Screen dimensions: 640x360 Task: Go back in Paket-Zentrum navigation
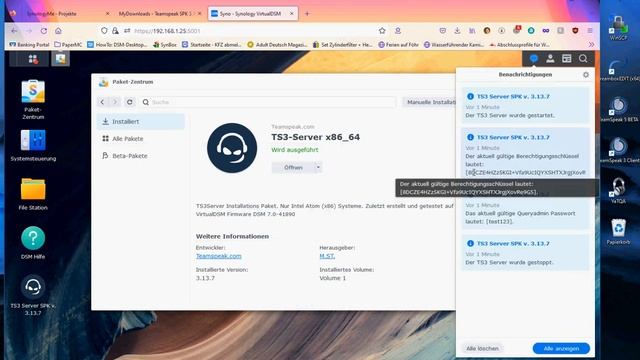click(102, 102)
